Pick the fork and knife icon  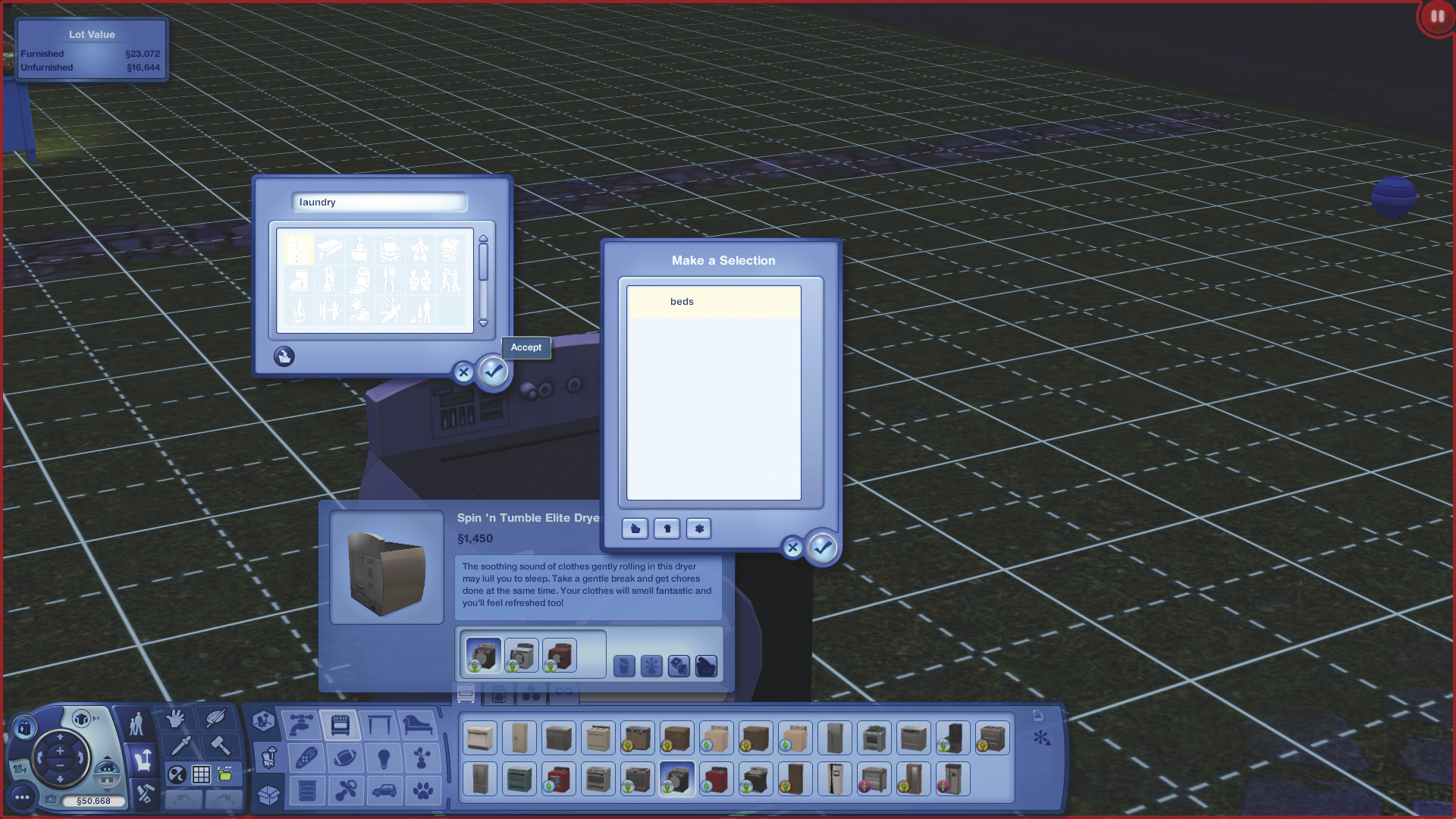tap(389, 280)
